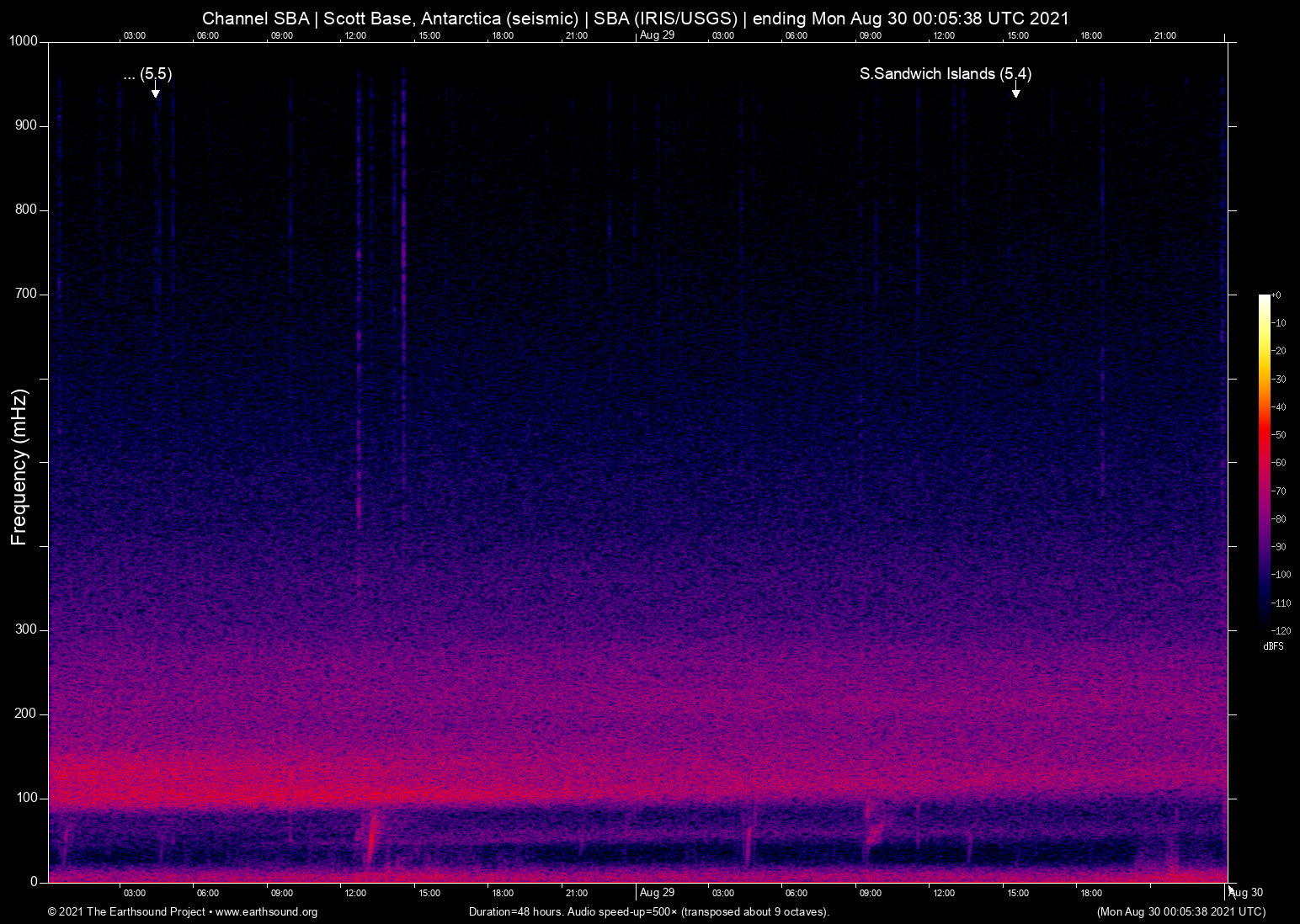The height and width of the screenshot is (924, 1300).
Task: Select the S.Sandwich Islands (5.4) event label
Action: click(945, 74)
